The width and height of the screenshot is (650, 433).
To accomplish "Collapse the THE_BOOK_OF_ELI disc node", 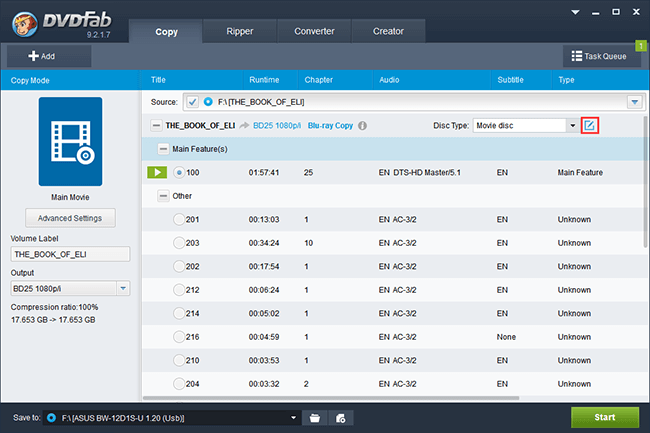I will (156, 126).
